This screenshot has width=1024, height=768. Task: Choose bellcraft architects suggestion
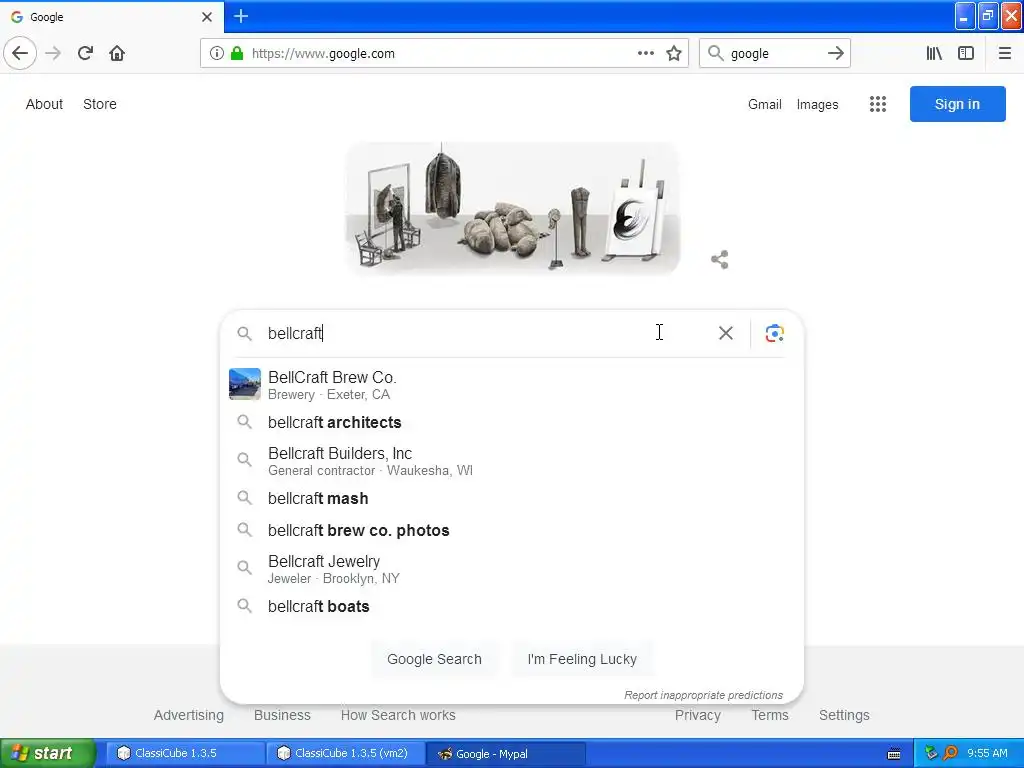pos(511,423)
